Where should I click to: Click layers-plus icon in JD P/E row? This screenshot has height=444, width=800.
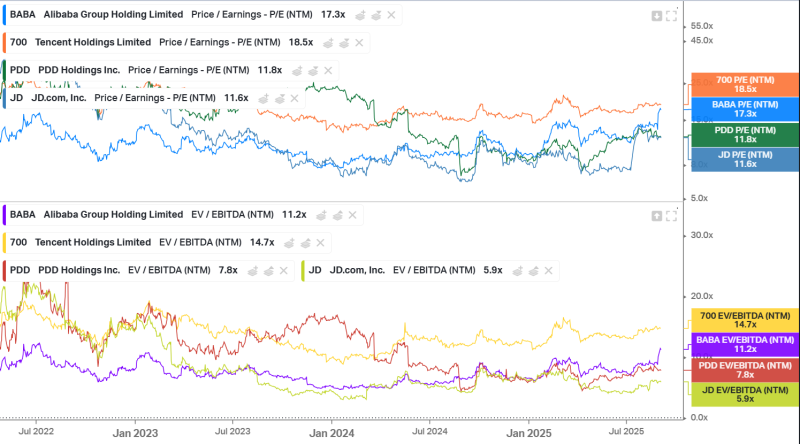click(263, 98)
